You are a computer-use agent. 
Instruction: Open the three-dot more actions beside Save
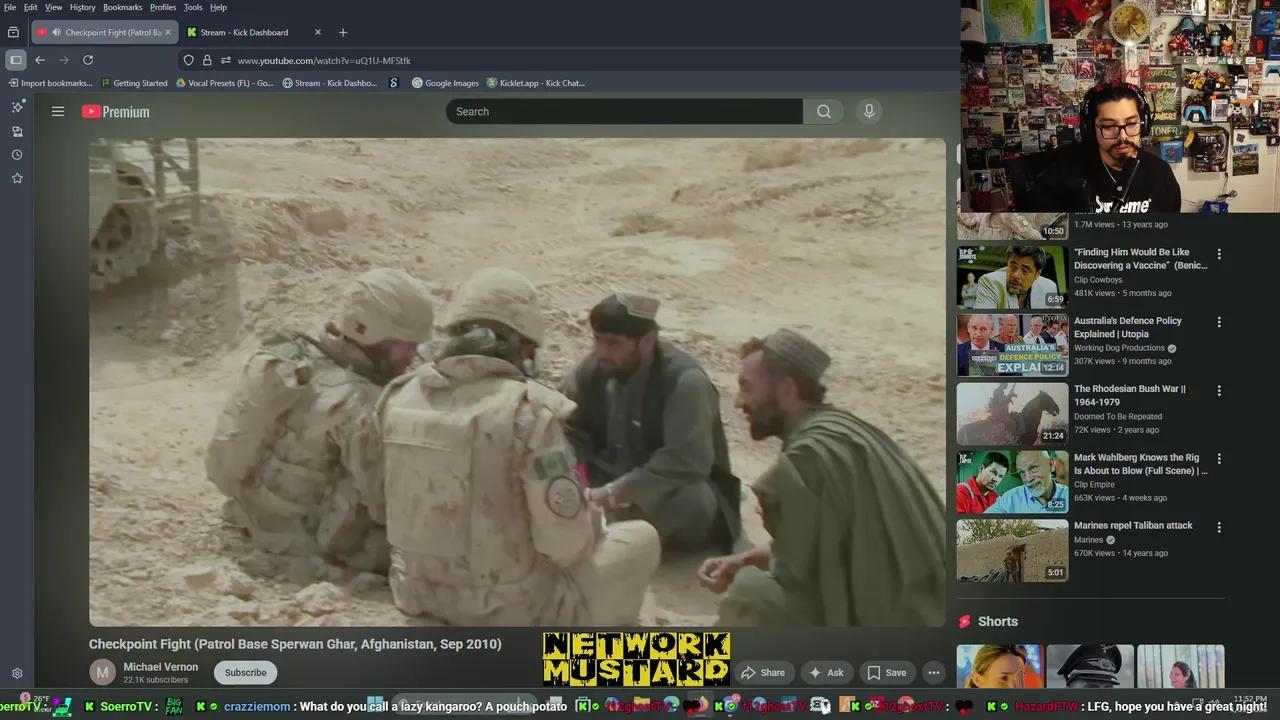pyautogui.click(x=933, y=673)
